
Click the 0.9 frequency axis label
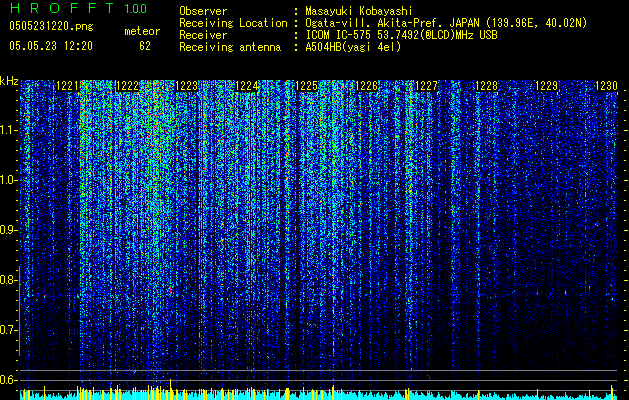8,230
